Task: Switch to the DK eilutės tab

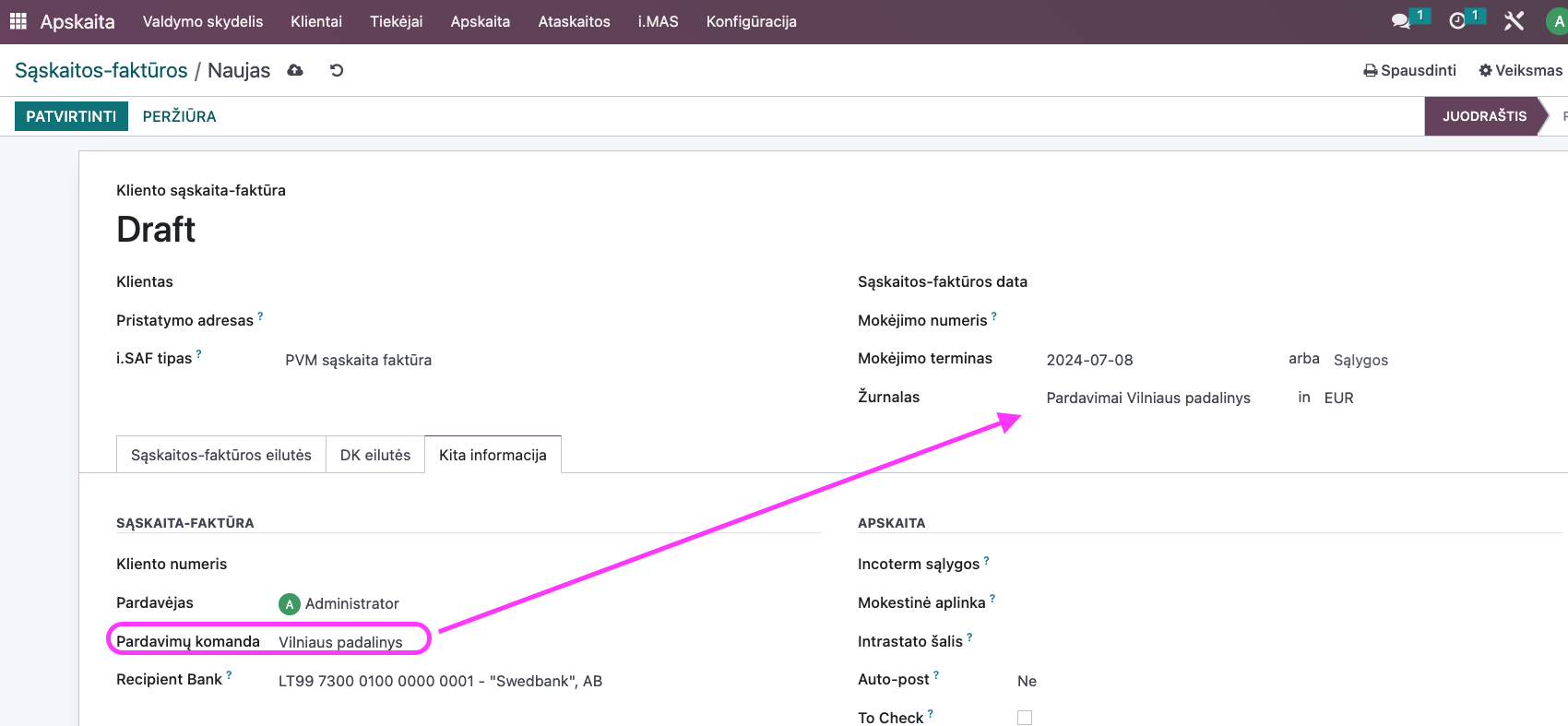Action: (x=375, y=455)
